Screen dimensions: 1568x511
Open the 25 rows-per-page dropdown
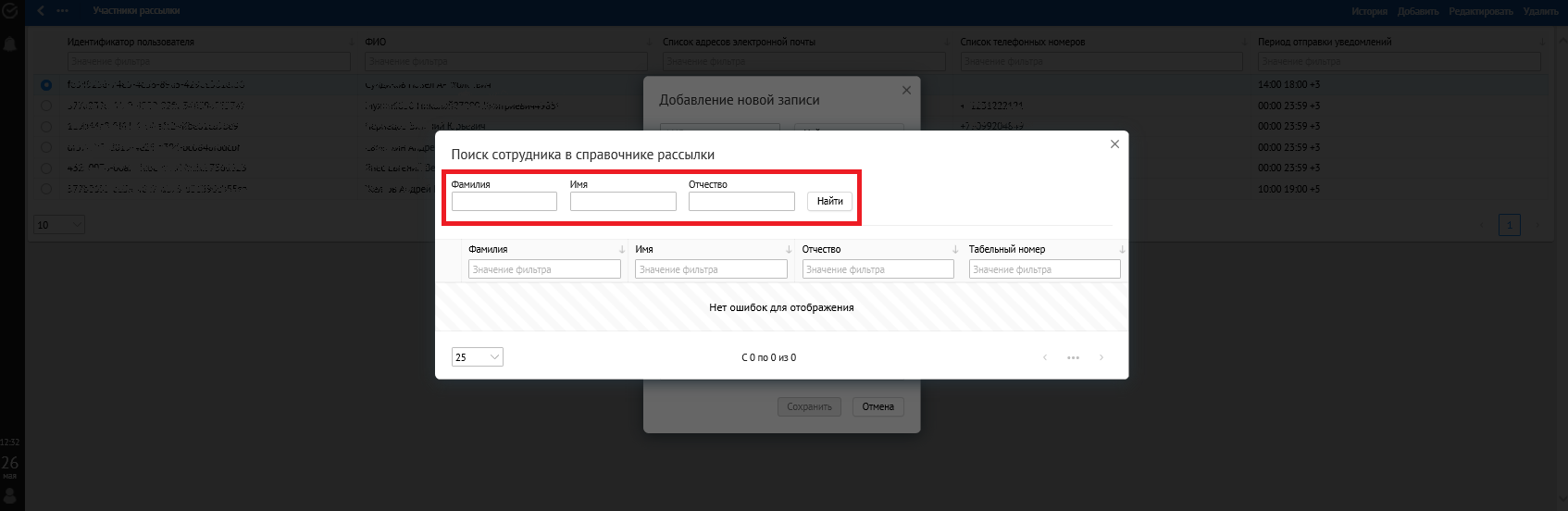click(477, 357)
